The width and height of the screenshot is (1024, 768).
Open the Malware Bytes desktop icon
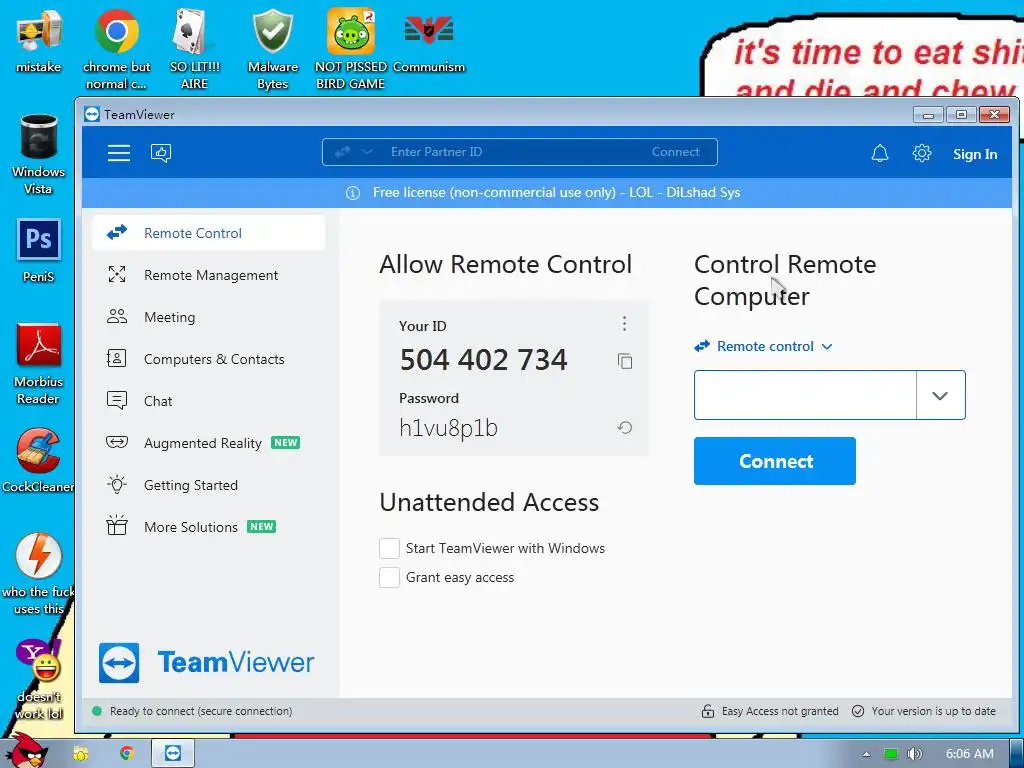tap(272, 49)
